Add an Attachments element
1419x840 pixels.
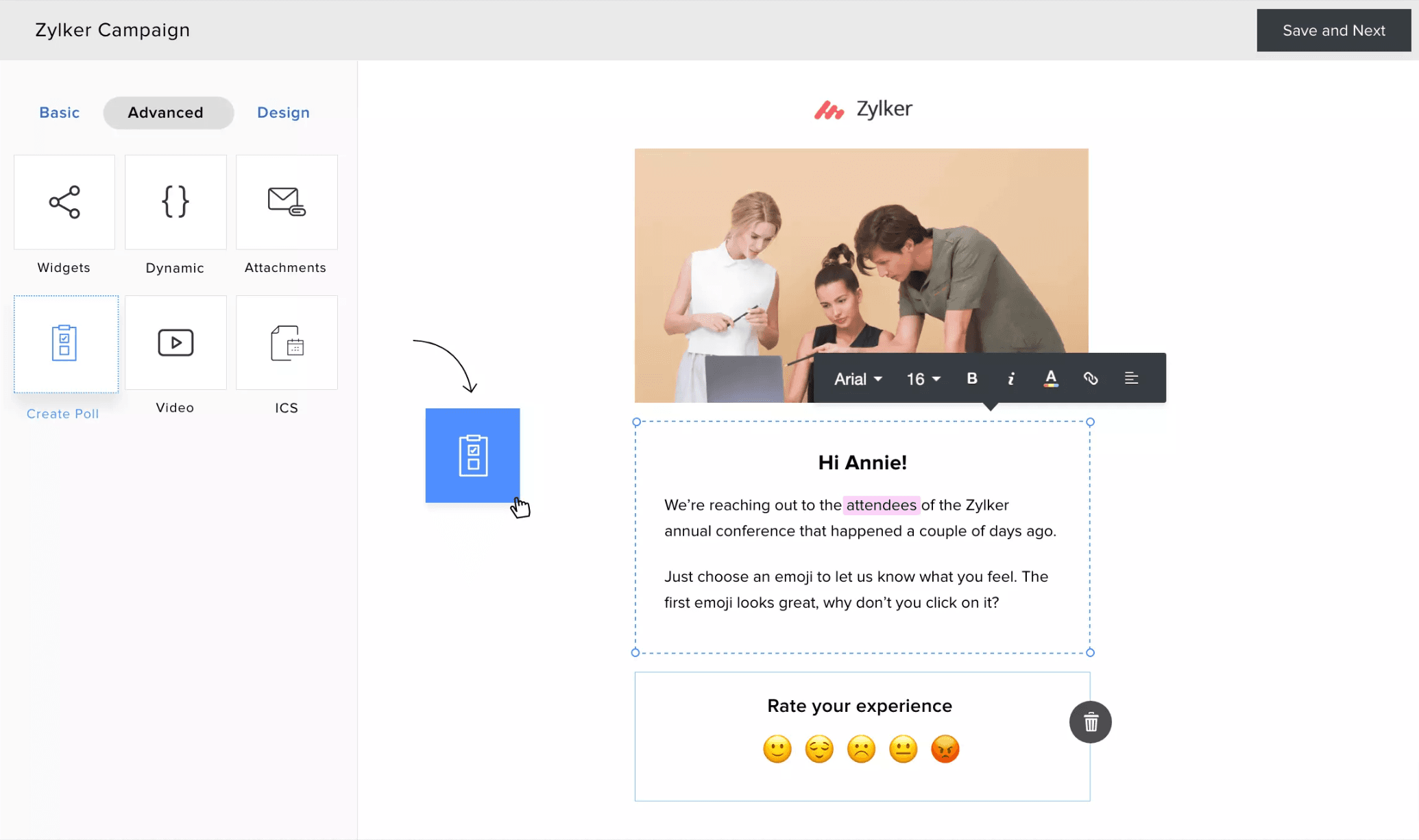pyautogui.click(x=286, y=202)
